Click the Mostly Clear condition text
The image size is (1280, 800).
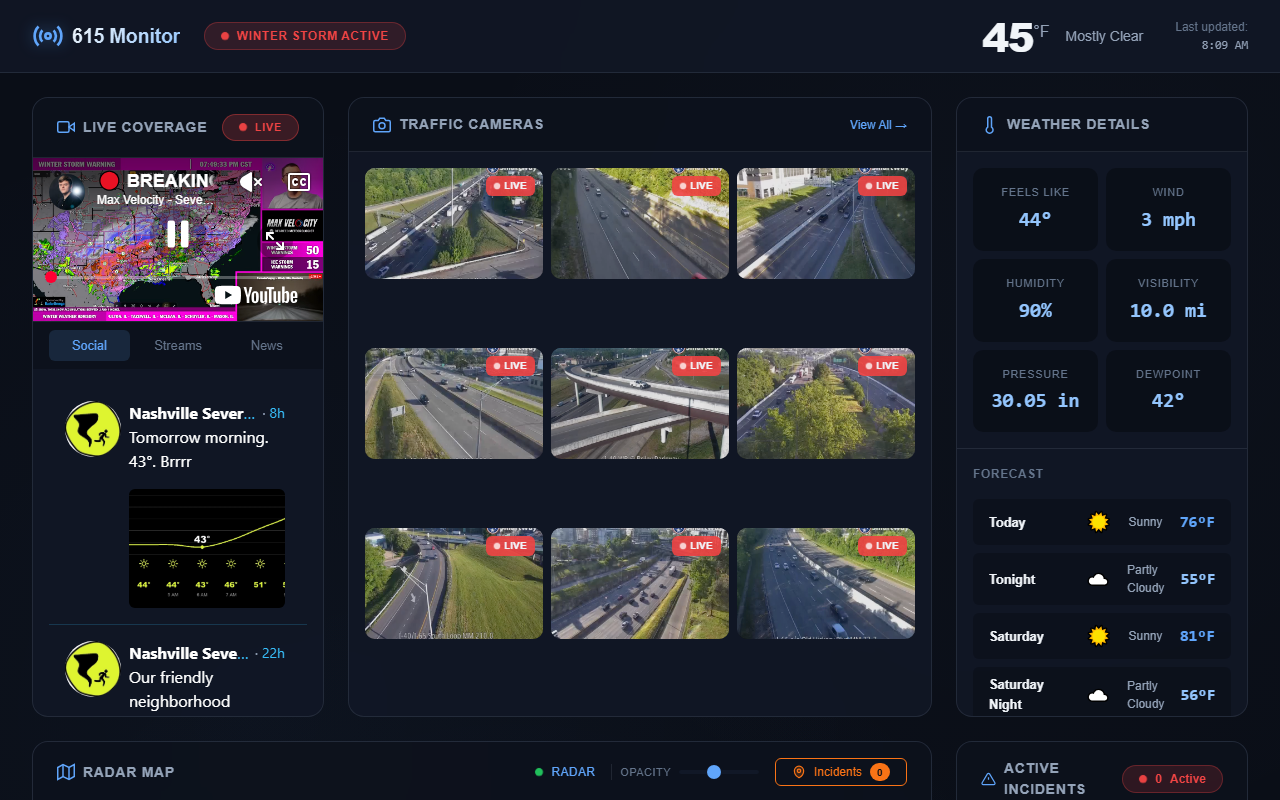coord(1104,36)
